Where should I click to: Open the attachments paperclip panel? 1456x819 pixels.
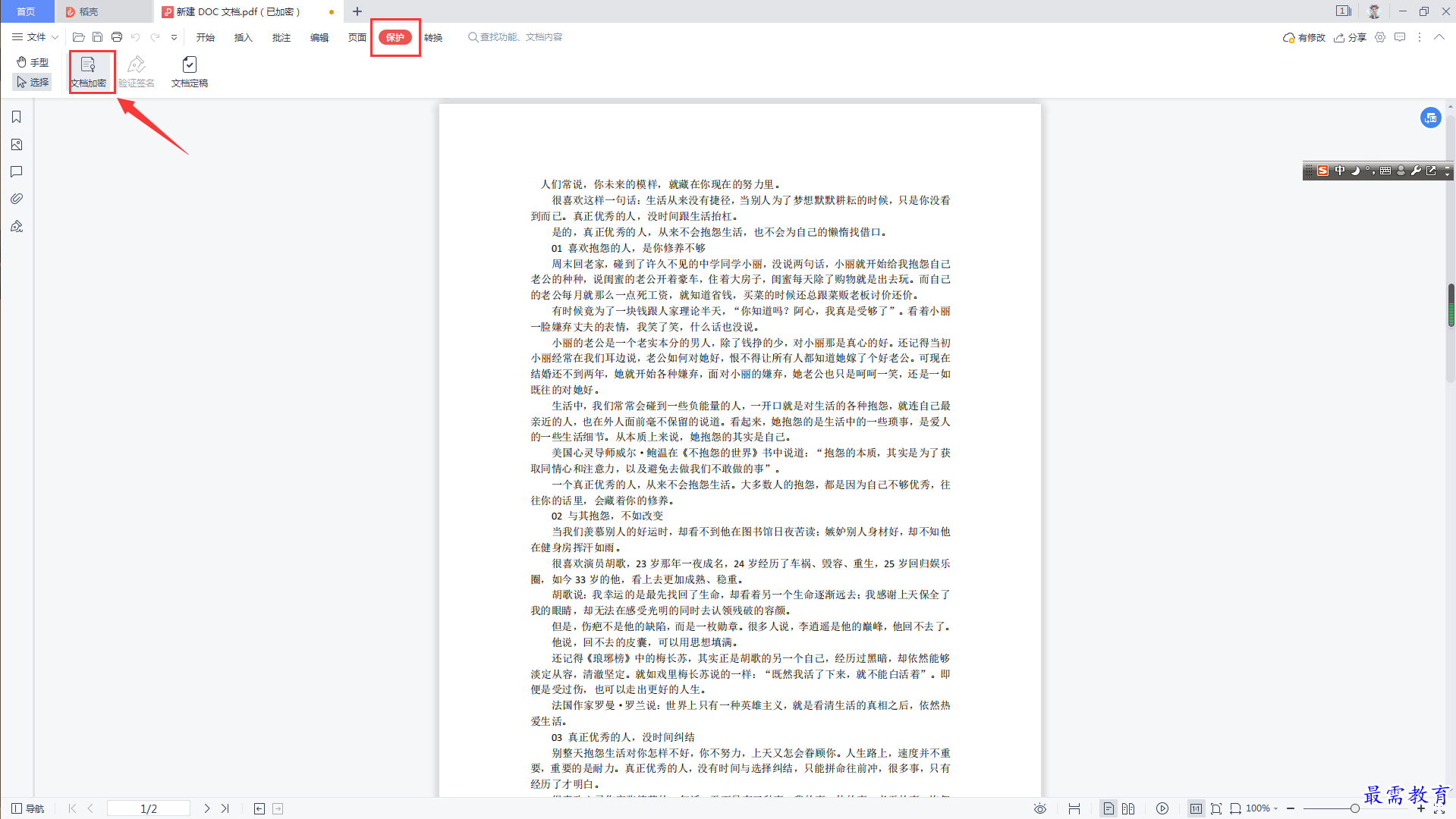[16, 199]
